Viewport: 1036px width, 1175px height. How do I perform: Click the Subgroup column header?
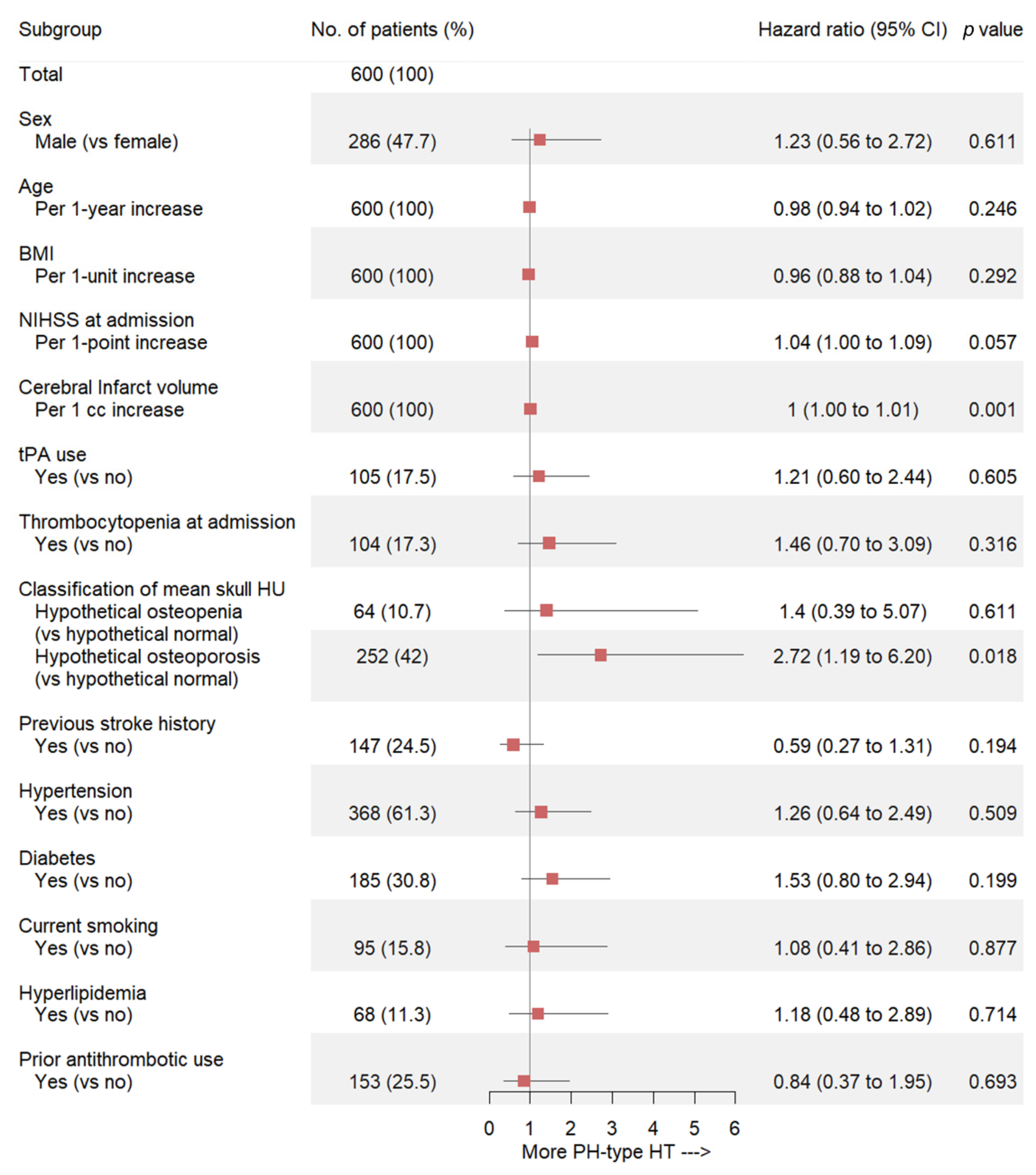(60, 29)
